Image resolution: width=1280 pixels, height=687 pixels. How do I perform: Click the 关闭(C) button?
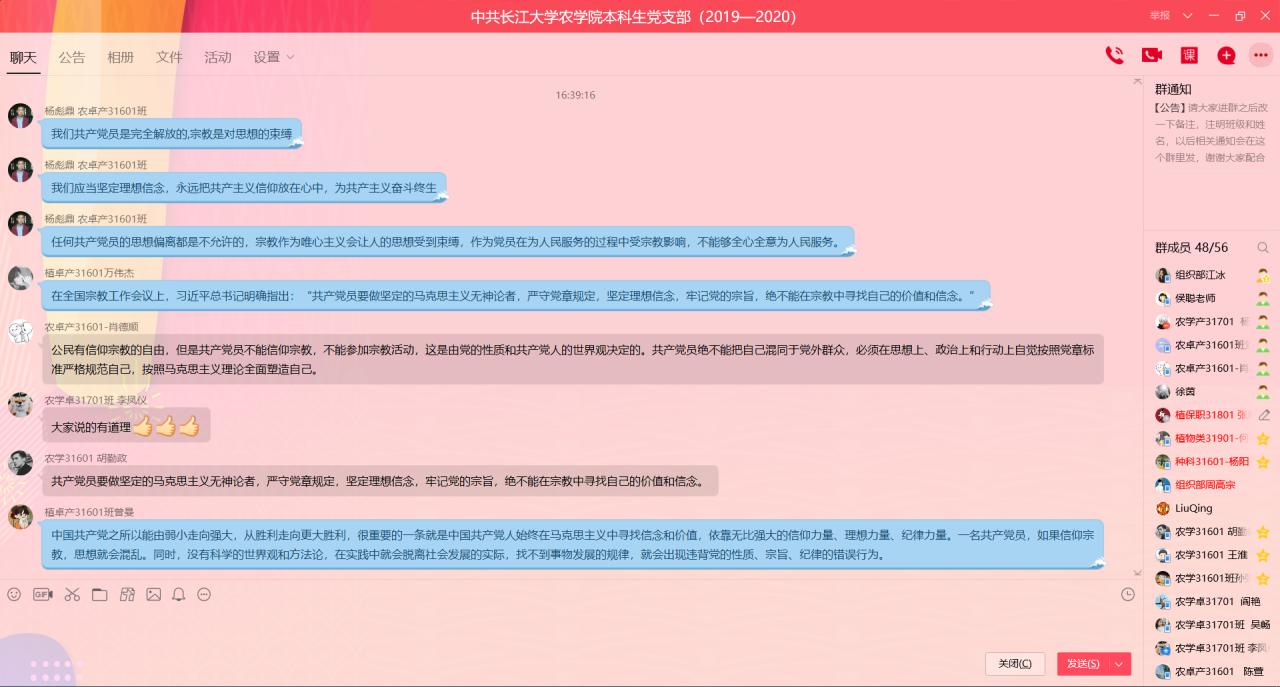(x=1015, y=663)
